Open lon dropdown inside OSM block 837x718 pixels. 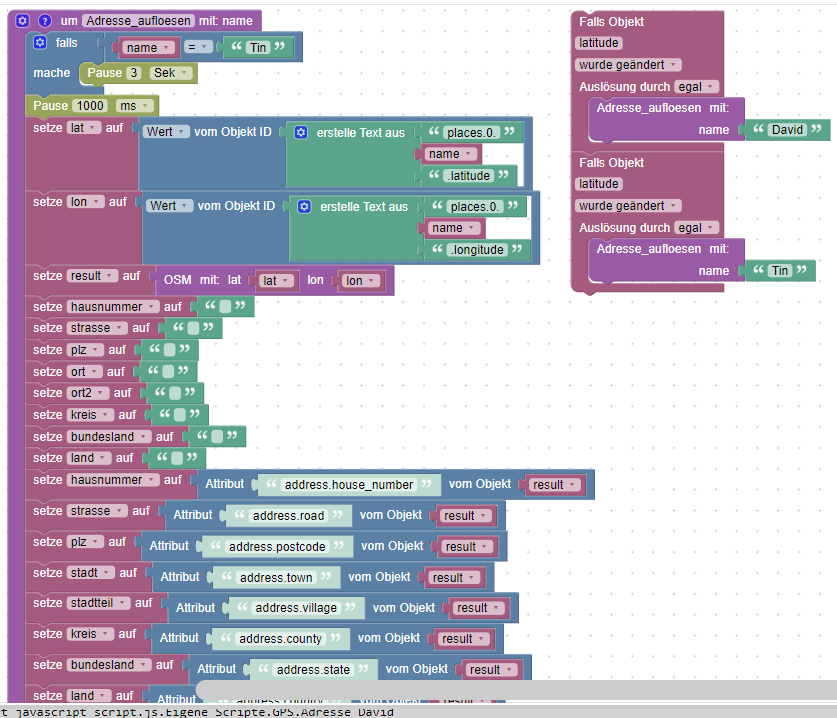point(361,281)
